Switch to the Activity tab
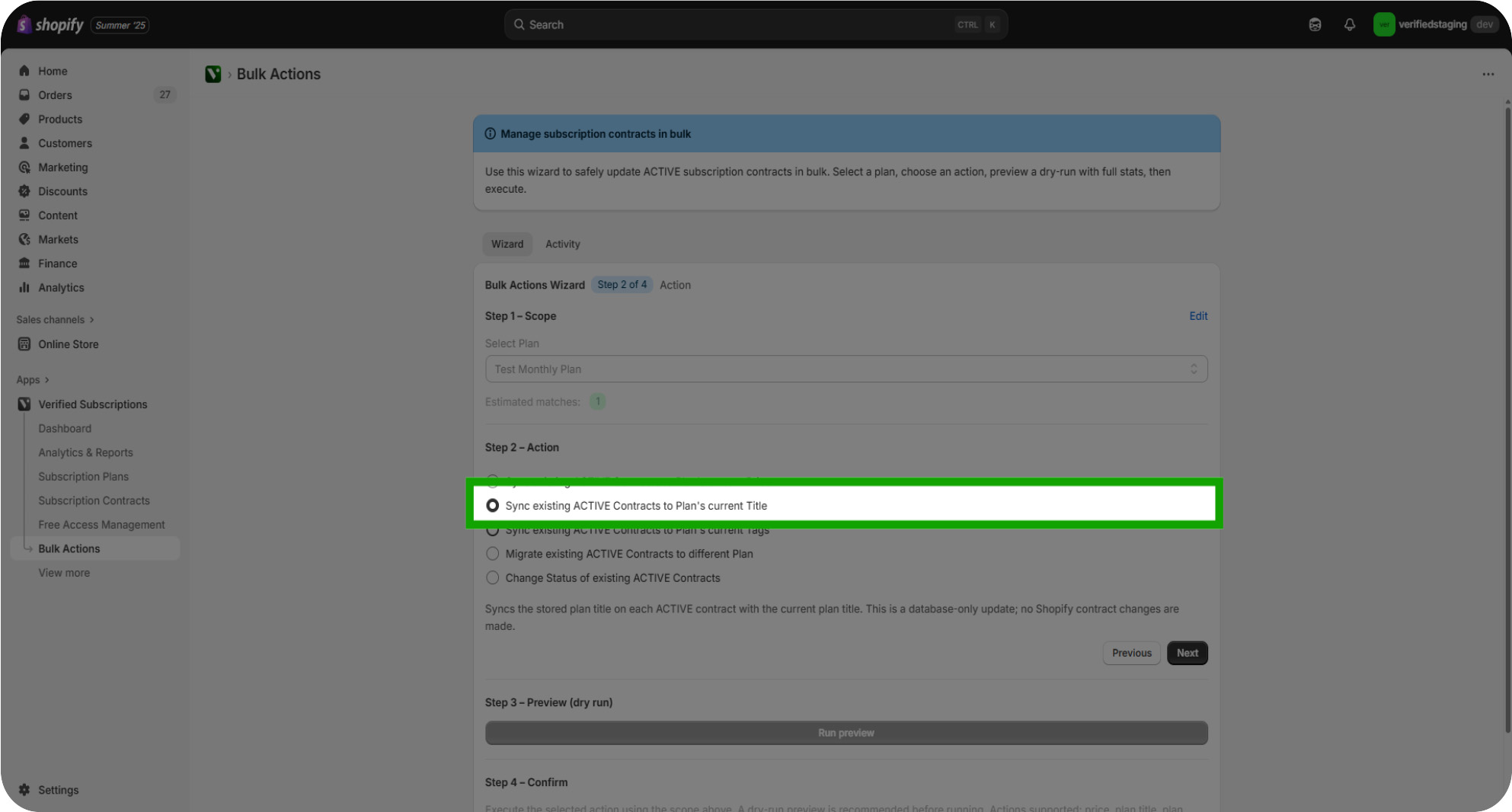The height and width of the screenshot is (812, 1512). 563,245
